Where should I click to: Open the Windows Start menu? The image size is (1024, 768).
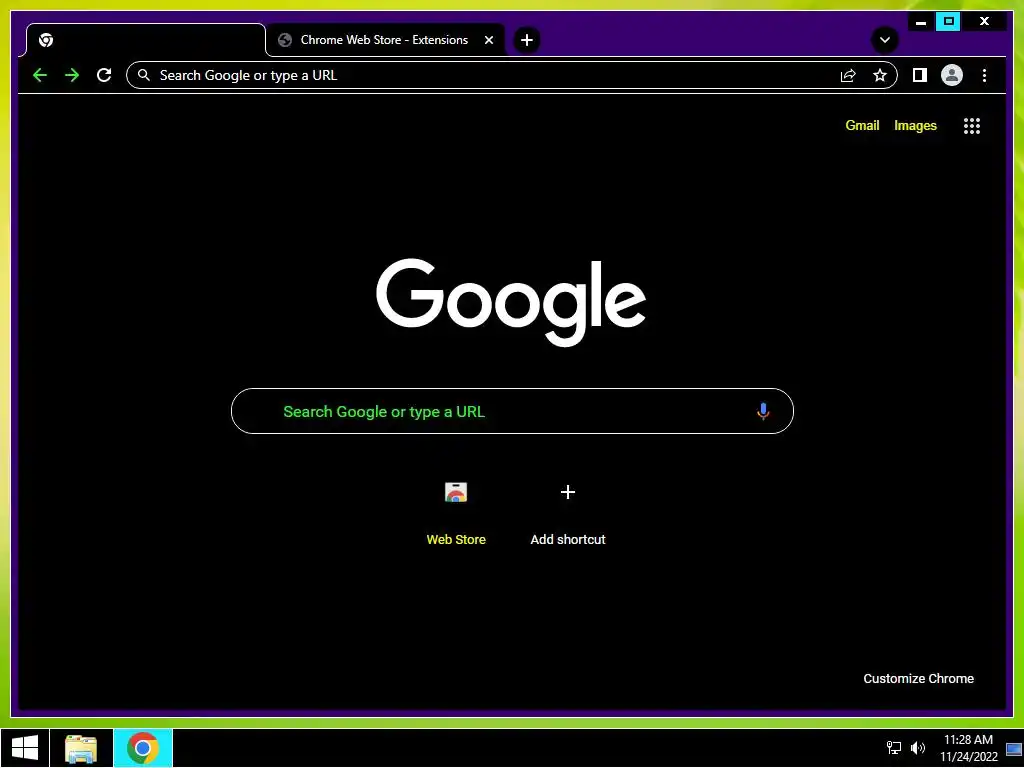(25, 748)
